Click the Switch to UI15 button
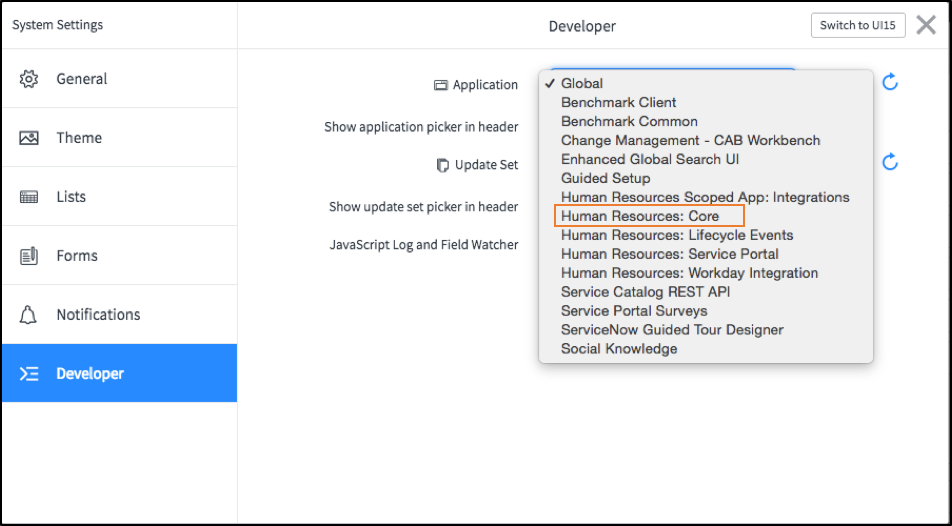Viewport: 952px width, 526px height. 858,25
